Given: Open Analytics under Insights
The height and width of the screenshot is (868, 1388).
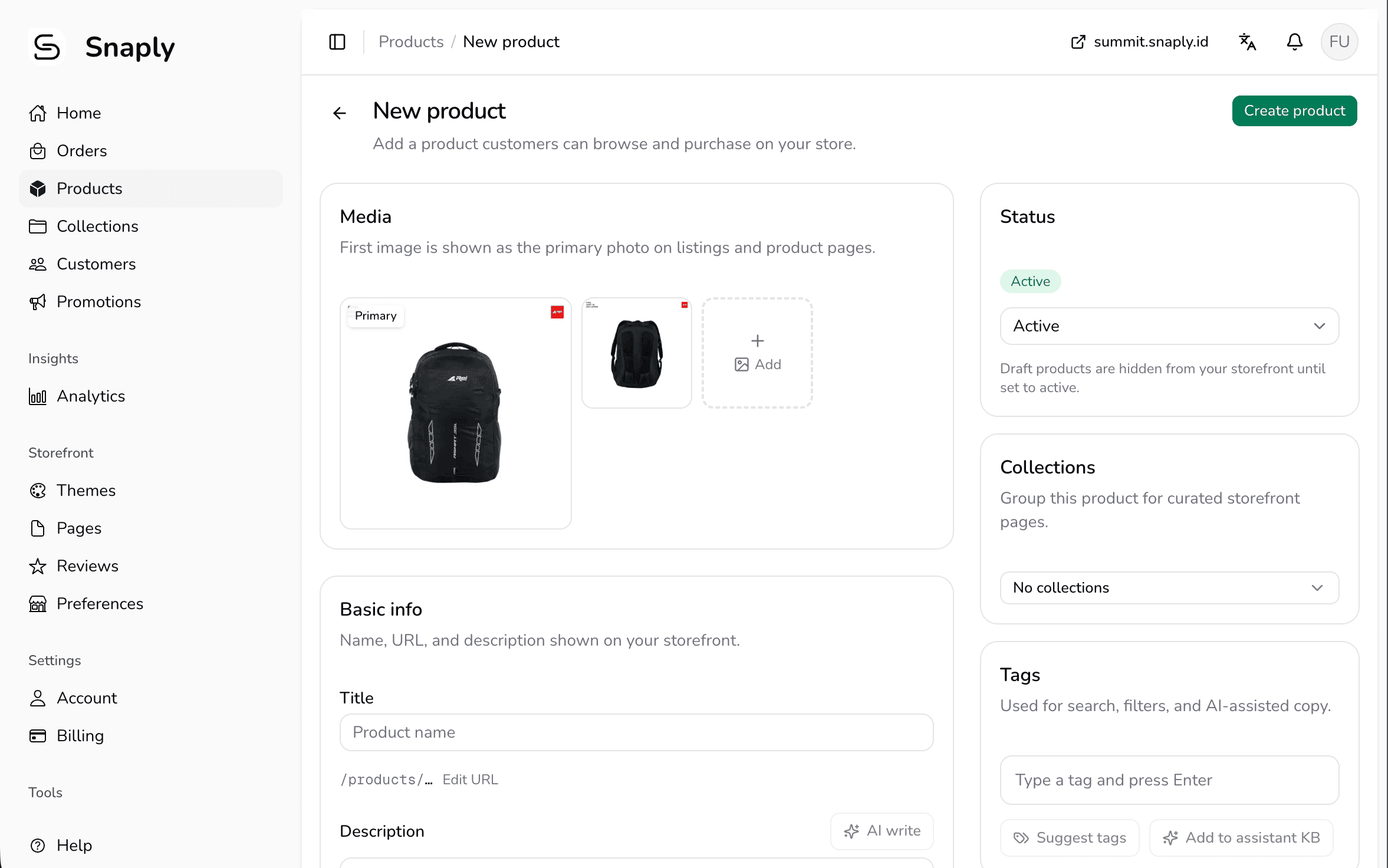Looking at the screenshot, I should (x=151, y=396).
